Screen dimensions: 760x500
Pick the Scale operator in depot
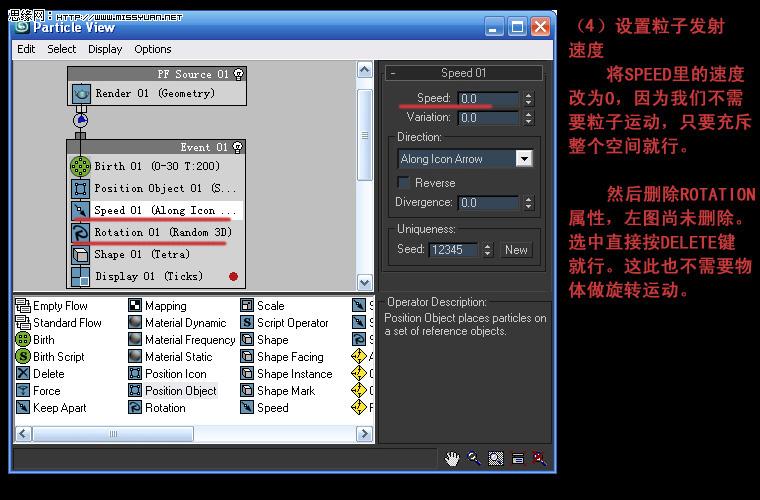pyautogui.click(x=263, y=306)
